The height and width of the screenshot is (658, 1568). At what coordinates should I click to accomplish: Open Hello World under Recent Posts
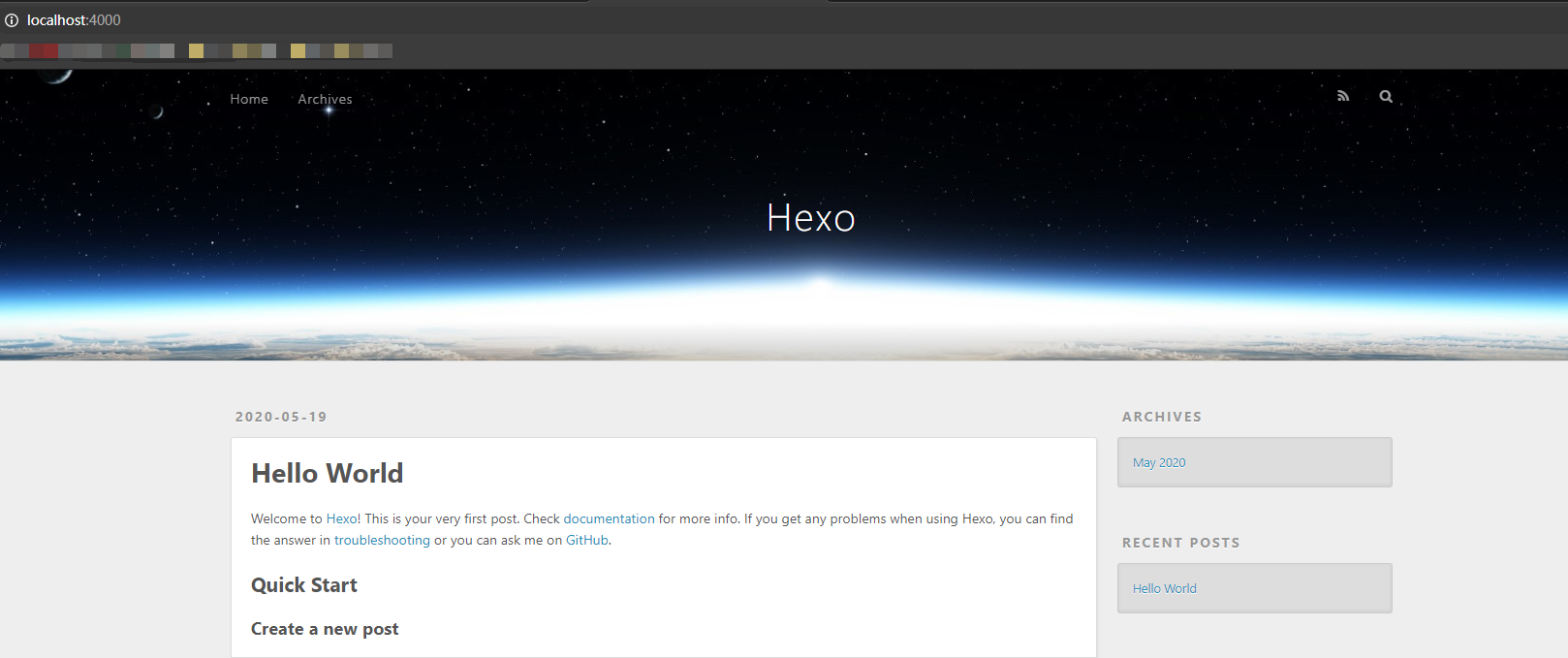(1165, 588)
